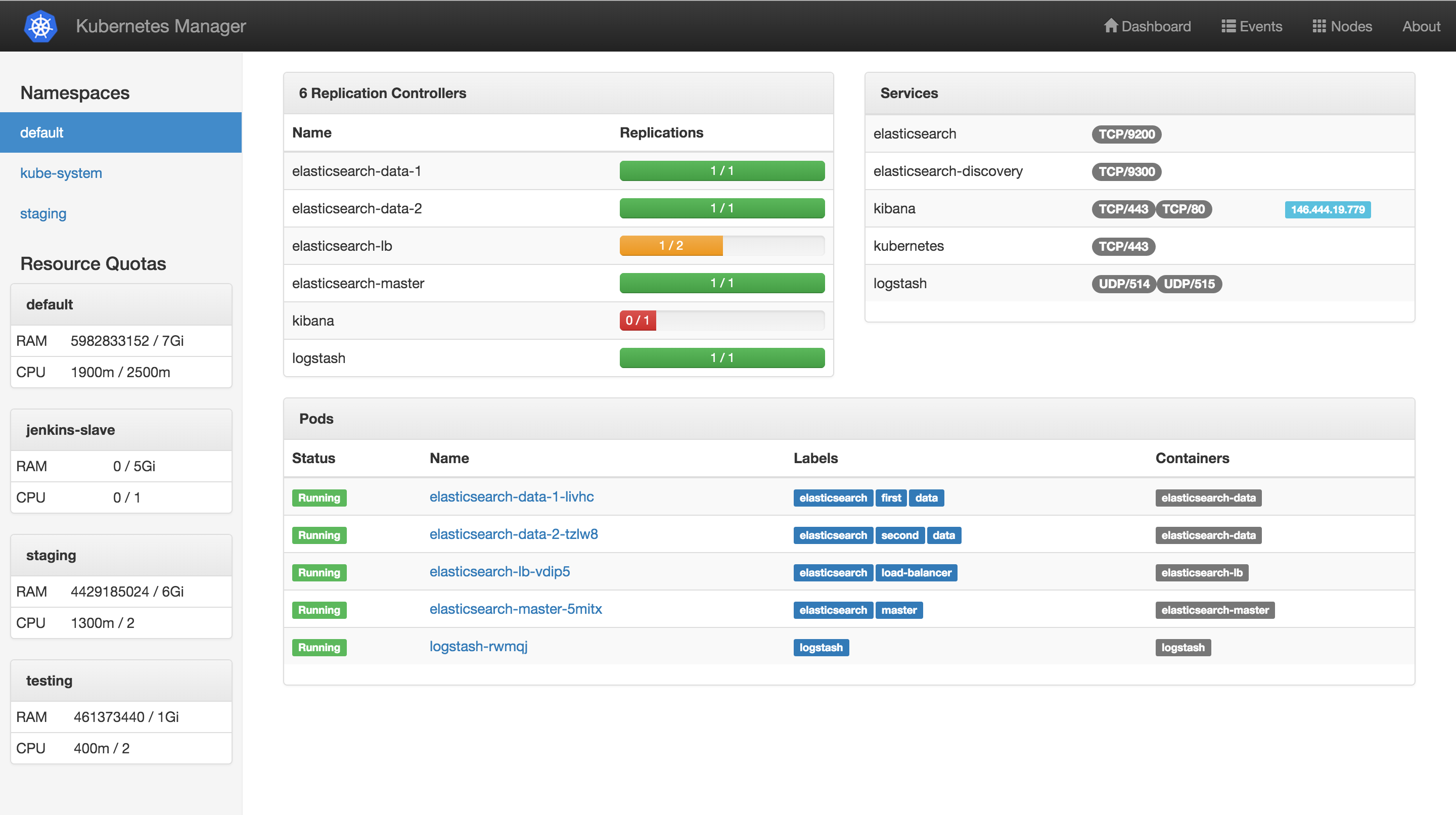
Task: Click the Running status of elasticsearch-data-2-tzlw8
Action: click(x=319, y=535)
